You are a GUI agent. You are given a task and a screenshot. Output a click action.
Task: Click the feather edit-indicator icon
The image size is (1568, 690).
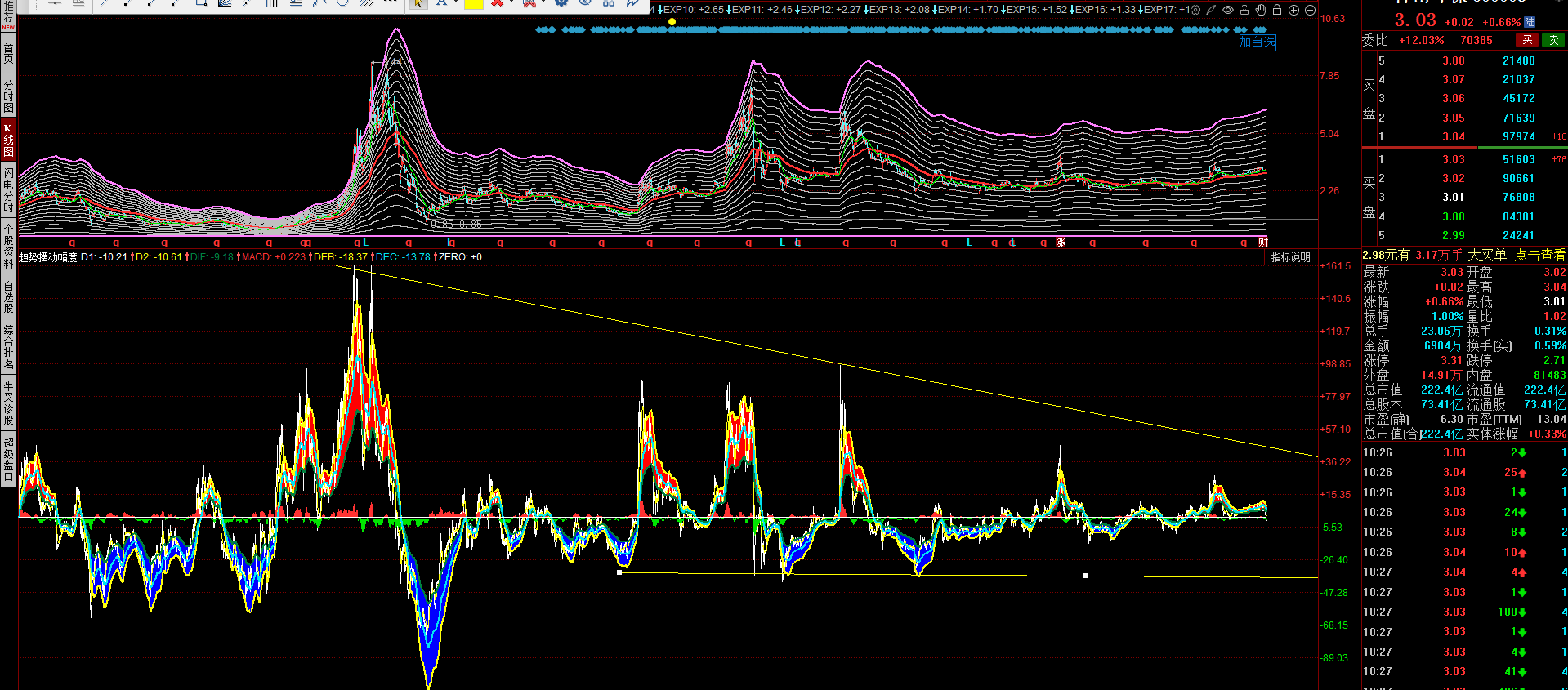(1212, 10)
